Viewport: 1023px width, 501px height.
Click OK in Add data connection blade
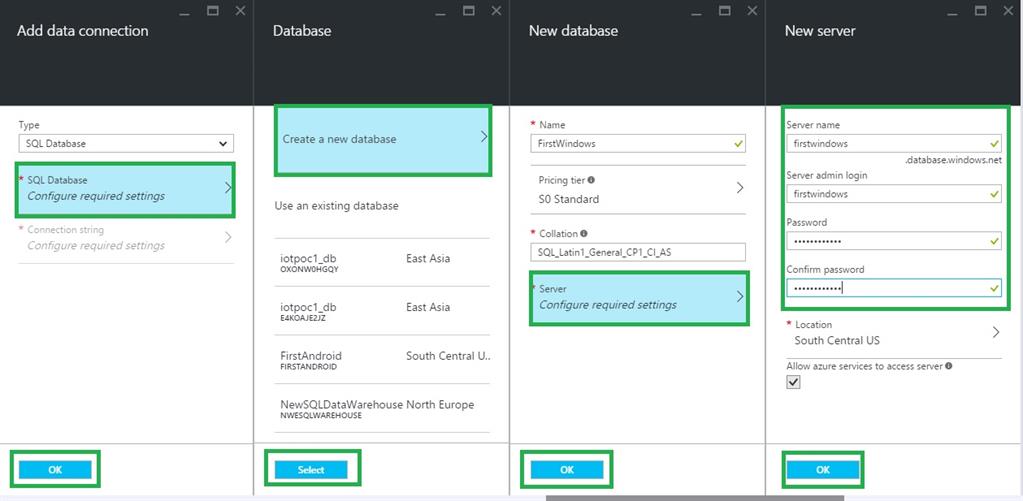point(55,469)
